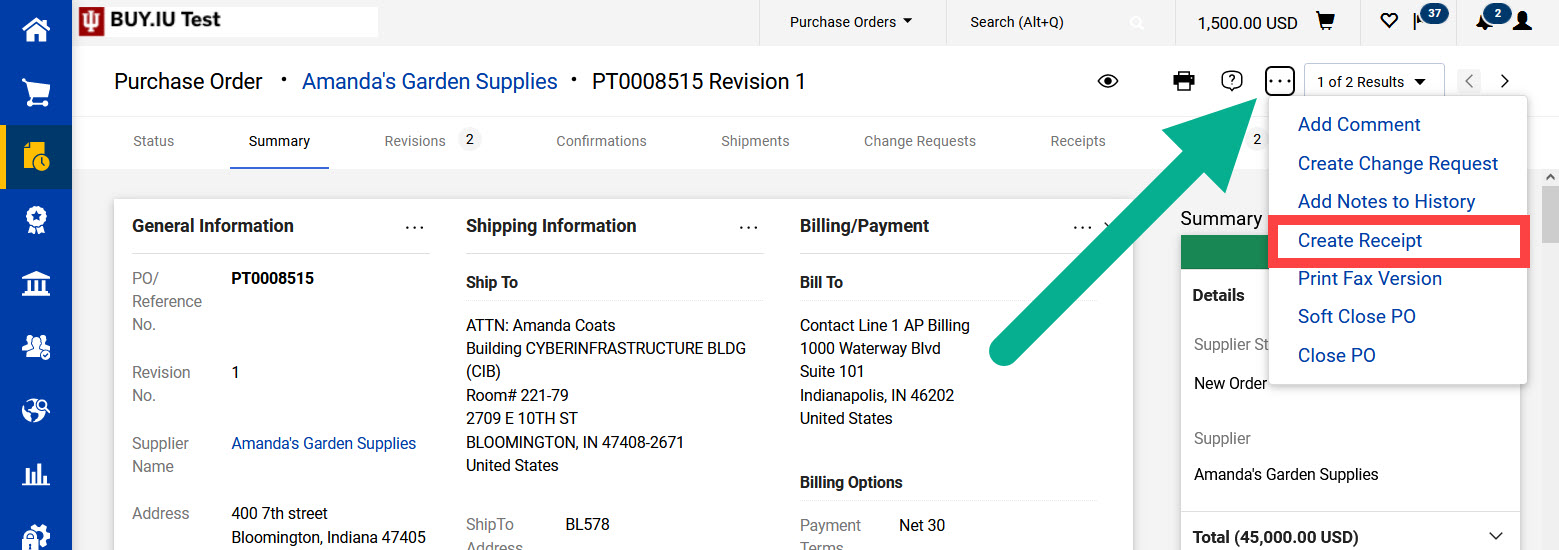Choose Soft Close PO menu option
The width and height of the screenshot is (1559, 550).
point(1357,316)
